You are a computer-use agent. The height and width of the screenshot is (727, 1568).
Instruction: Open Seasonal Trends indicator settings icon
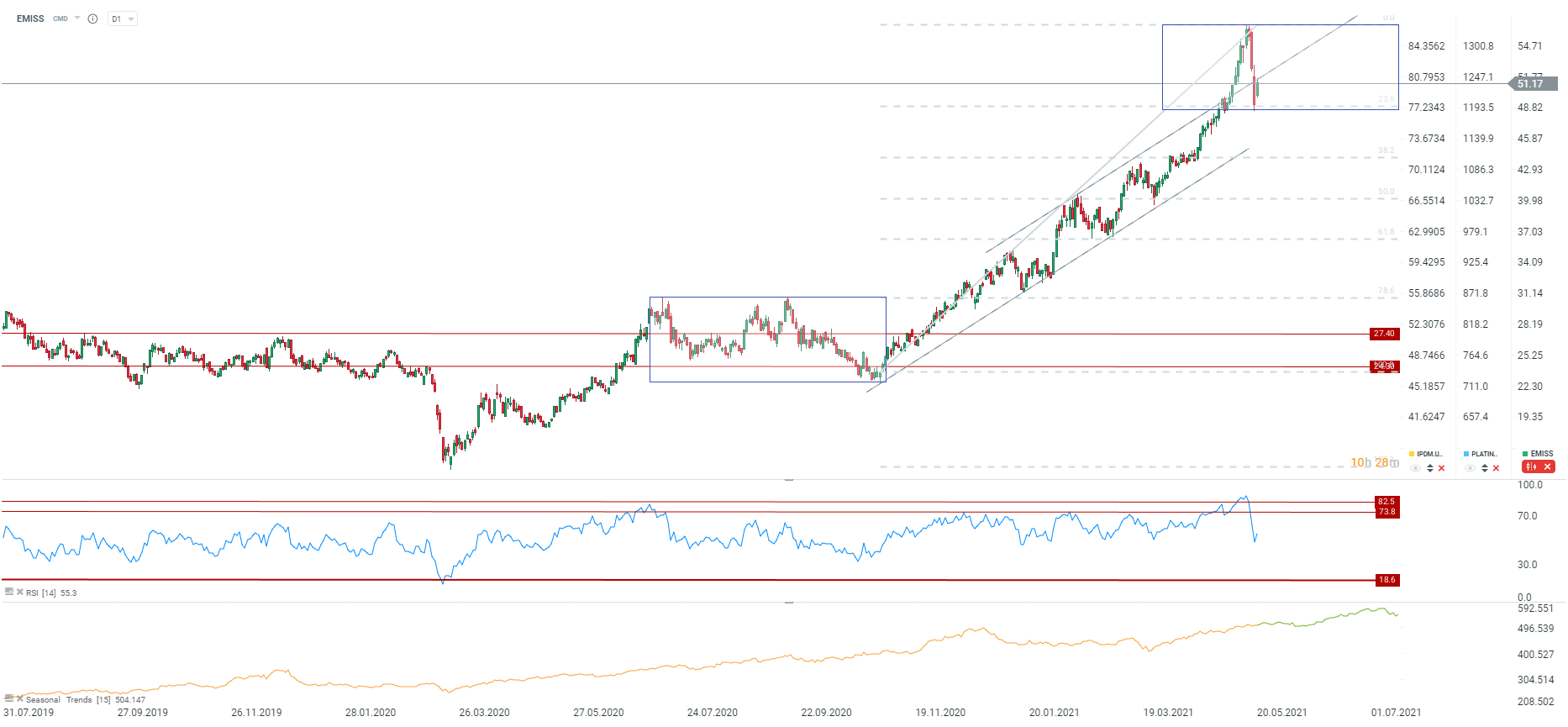[x=9, y=698]
